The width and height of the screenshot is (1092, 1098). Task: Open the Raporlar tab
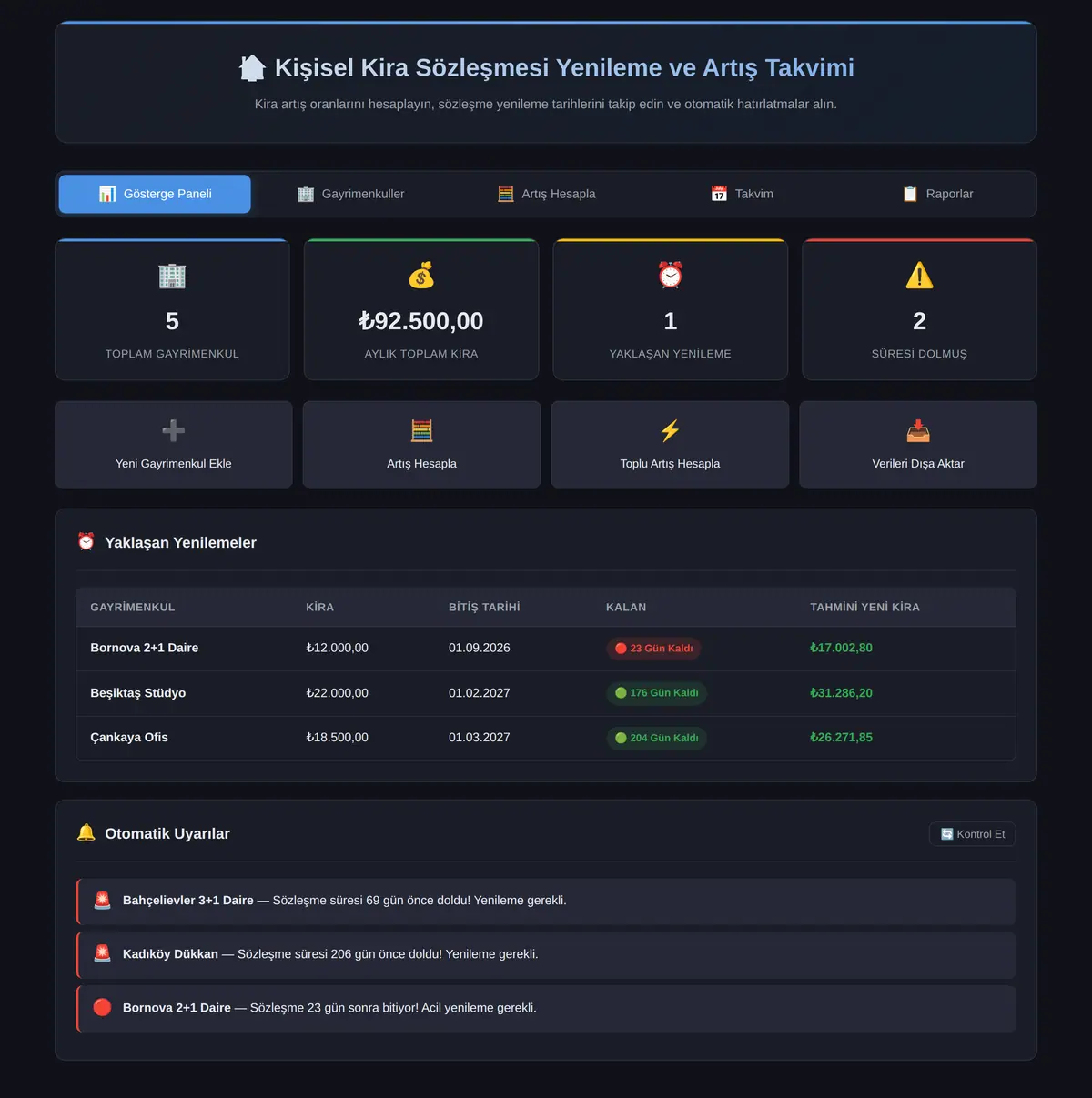pos(937,194)
